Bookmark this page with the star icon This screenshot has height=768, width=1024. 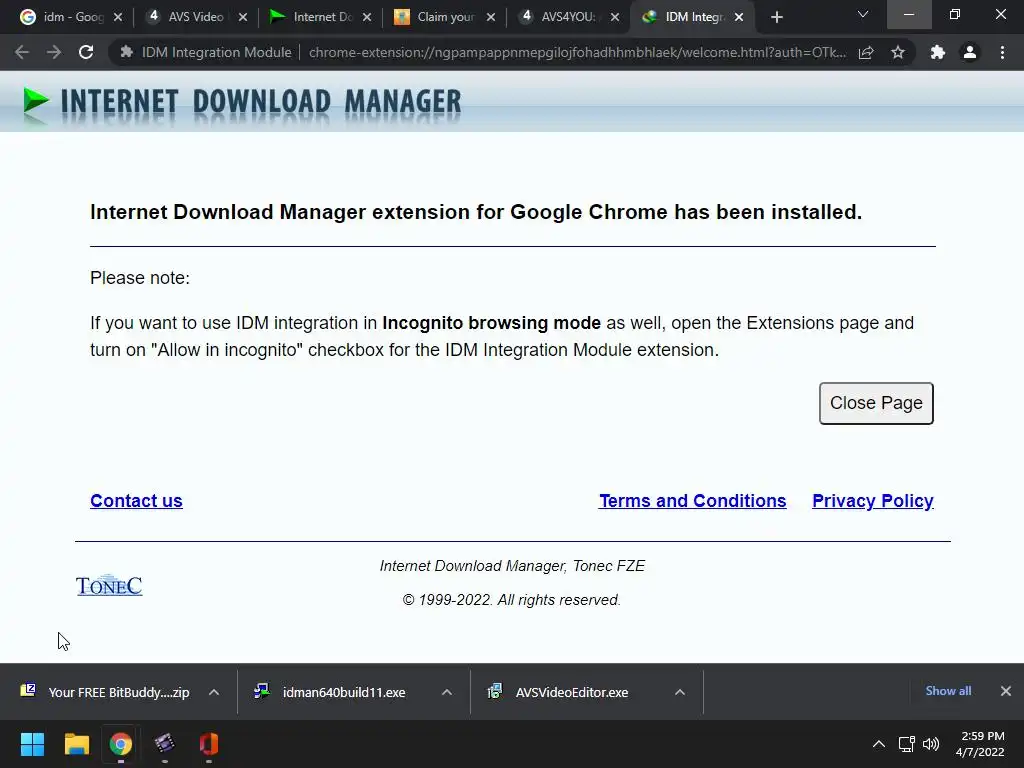pyautogui.click(x=898, y=52)
